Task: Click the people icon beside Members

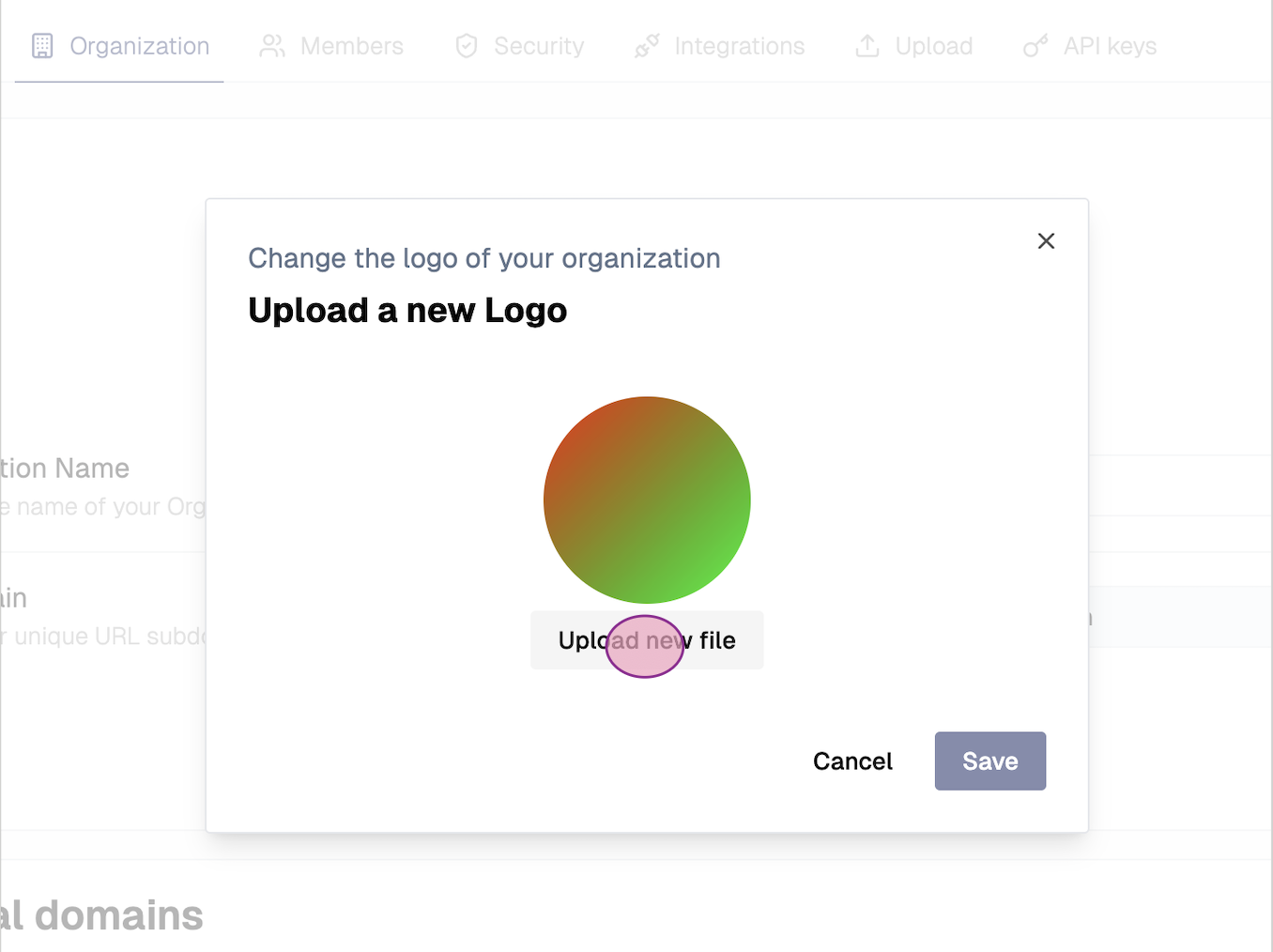Action: click(272, 46)
